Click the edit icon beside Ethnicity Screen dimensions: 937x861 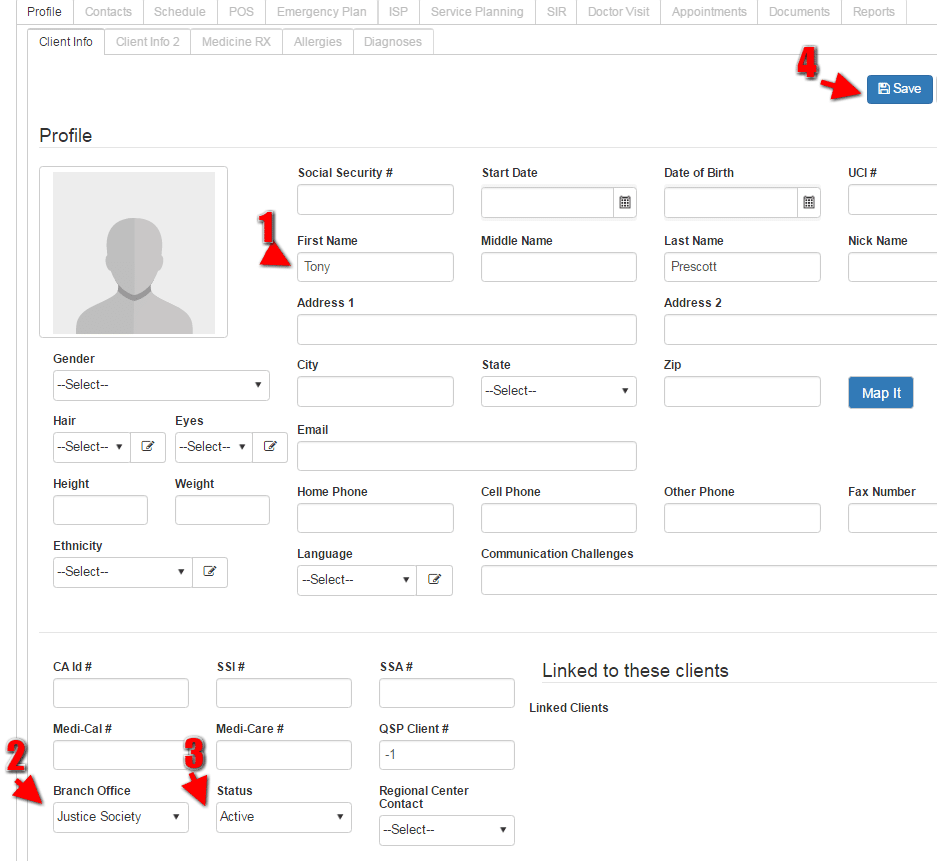pyautogui.click(x=210, y=572)
